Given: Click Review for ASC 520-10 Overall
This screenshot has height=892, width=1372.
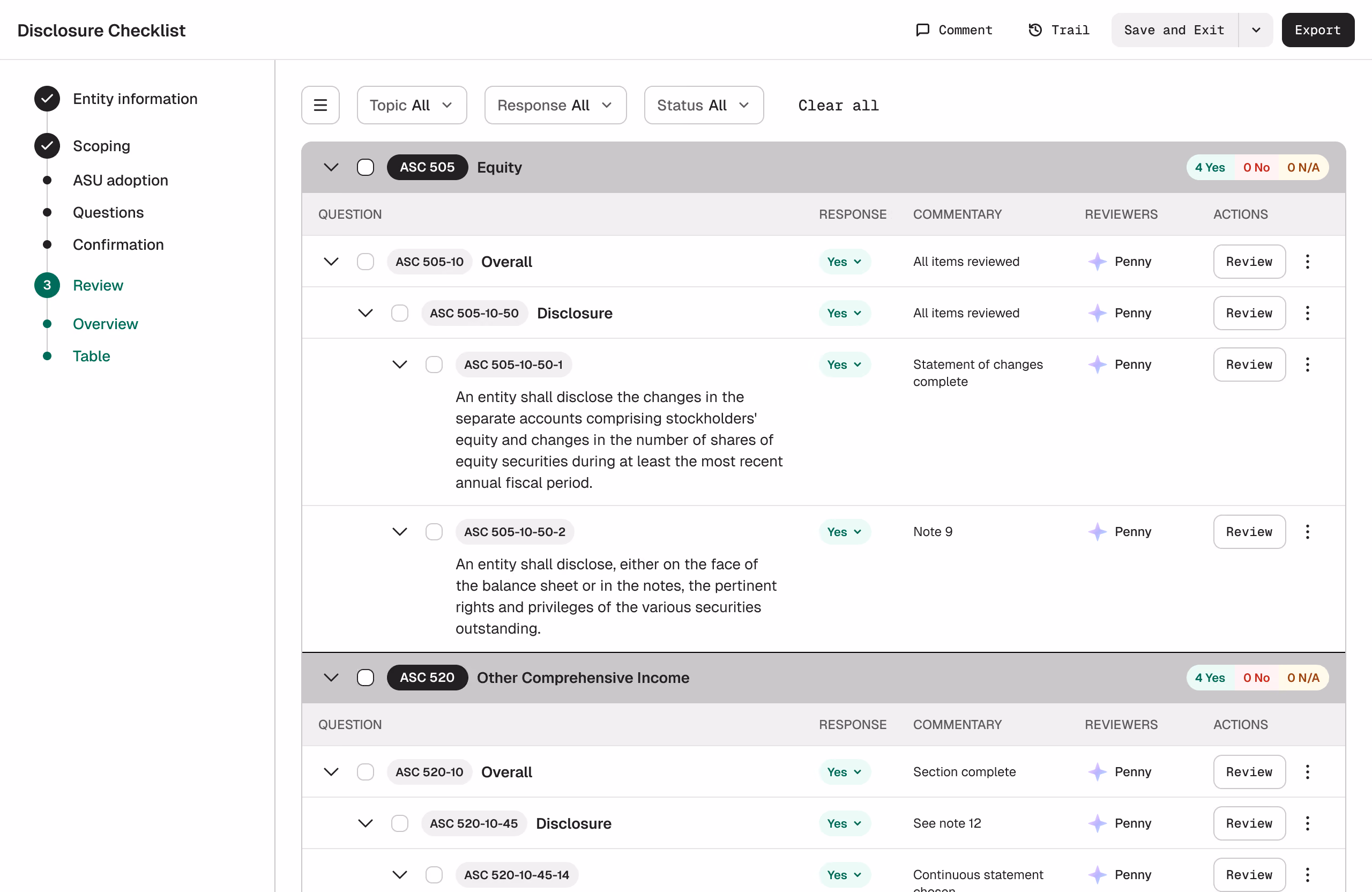Looking at the screenshot, I should [x=1249, y=772].
